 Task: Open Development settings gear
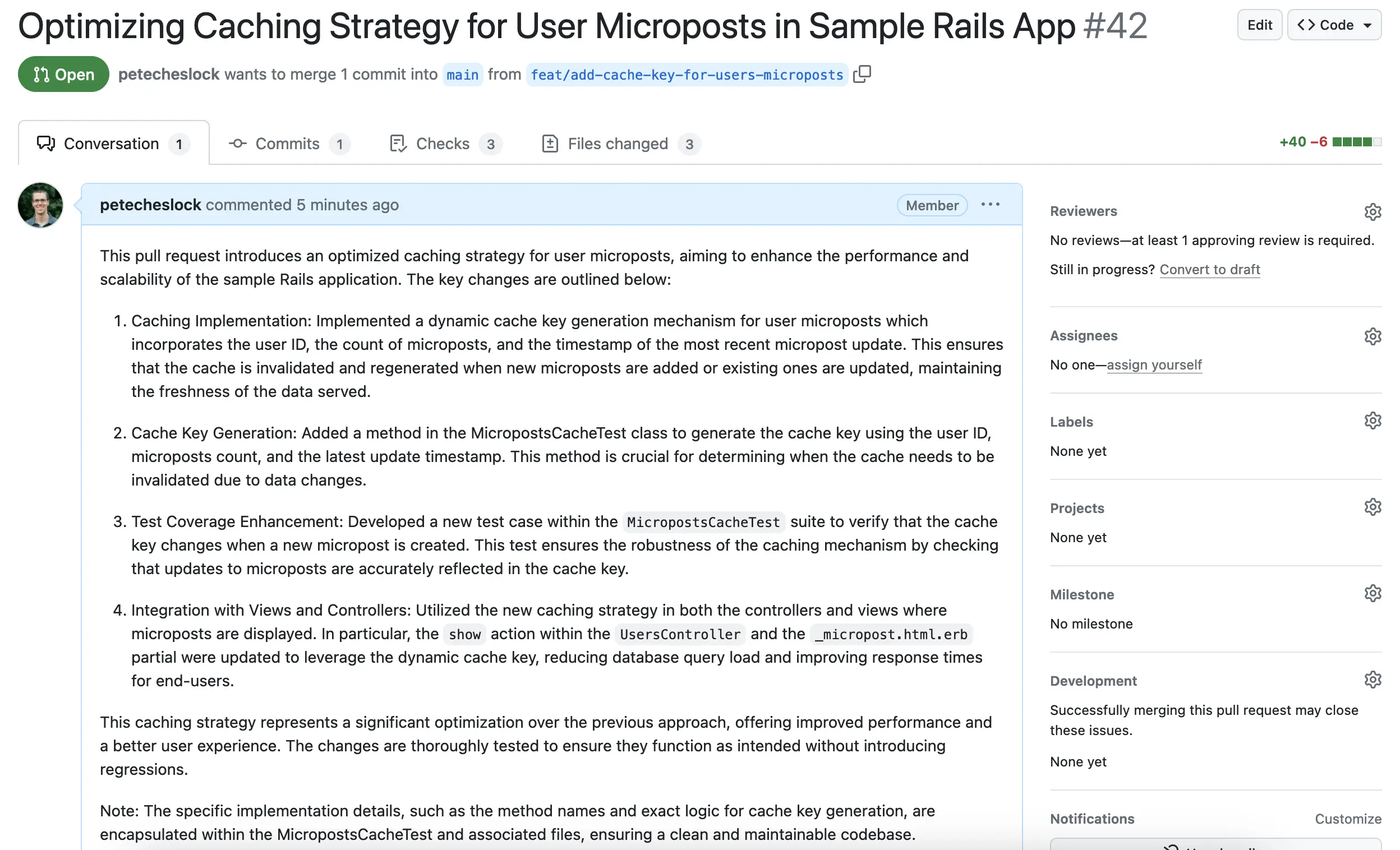click(x=1372, y=680)
